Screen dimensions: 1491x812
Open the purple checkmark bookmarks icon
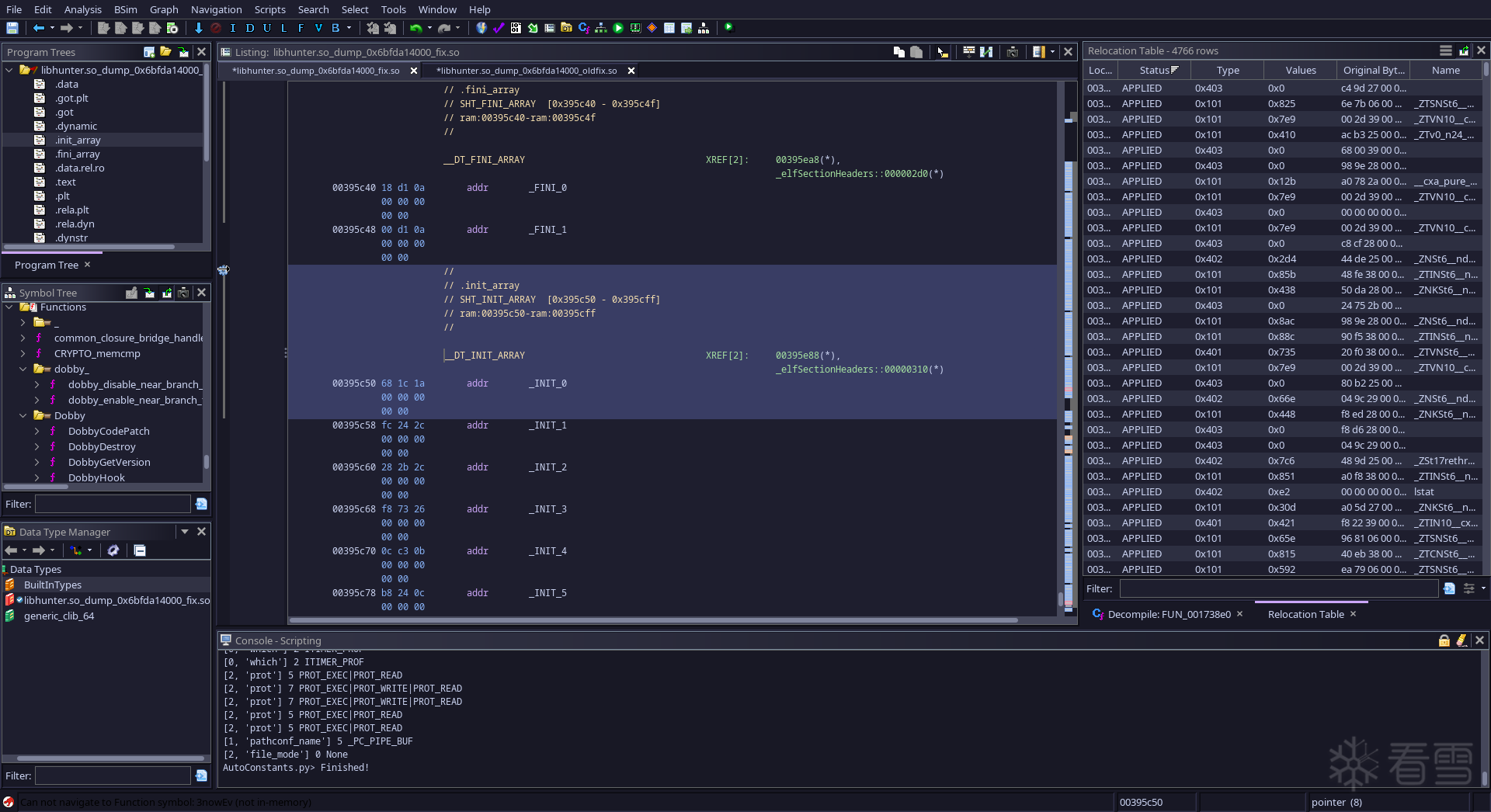point(499,28)
